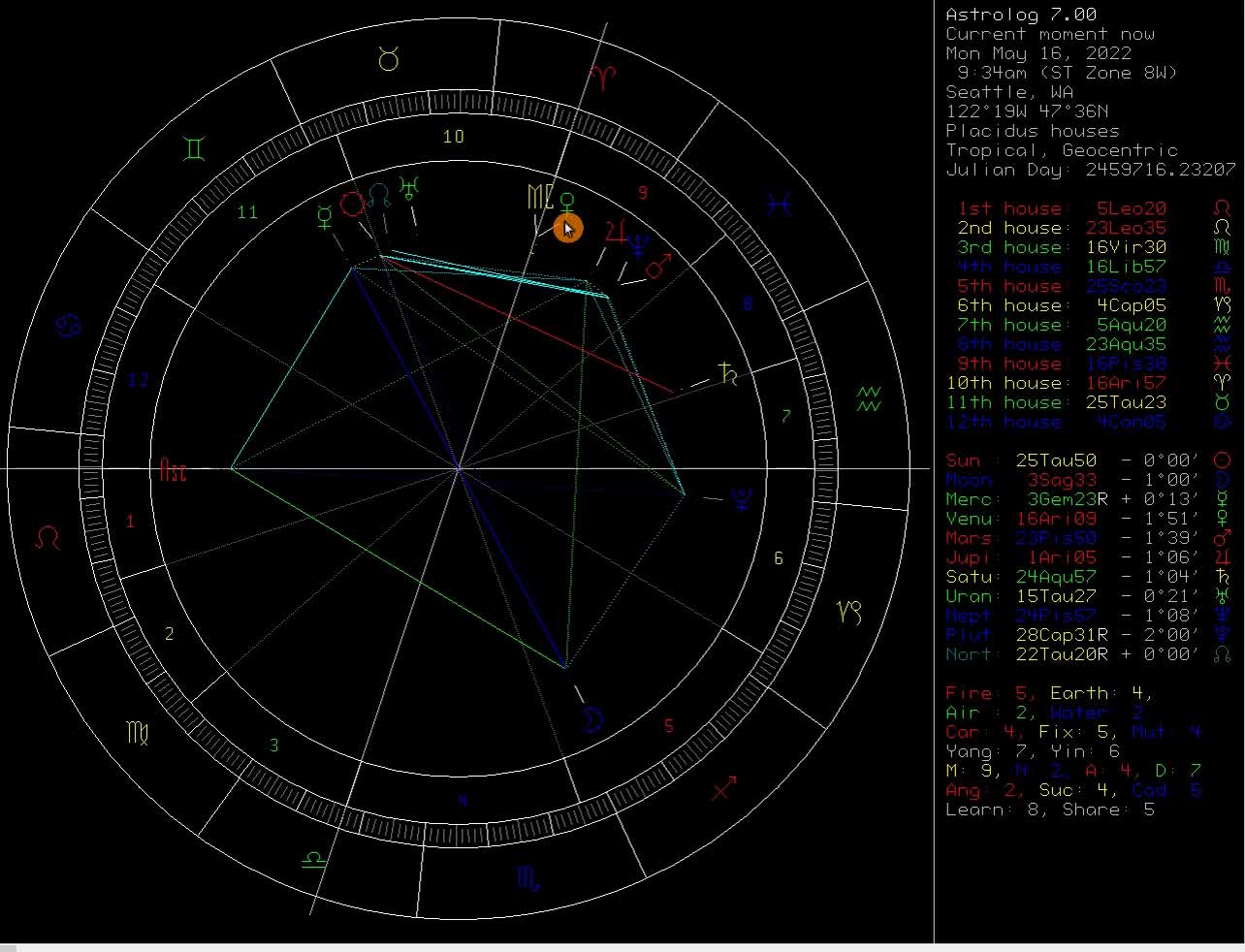1245x952 pixels.
Task: Click the Saturn symbol in the sidebar Satu row
Action: point(1222,577)
